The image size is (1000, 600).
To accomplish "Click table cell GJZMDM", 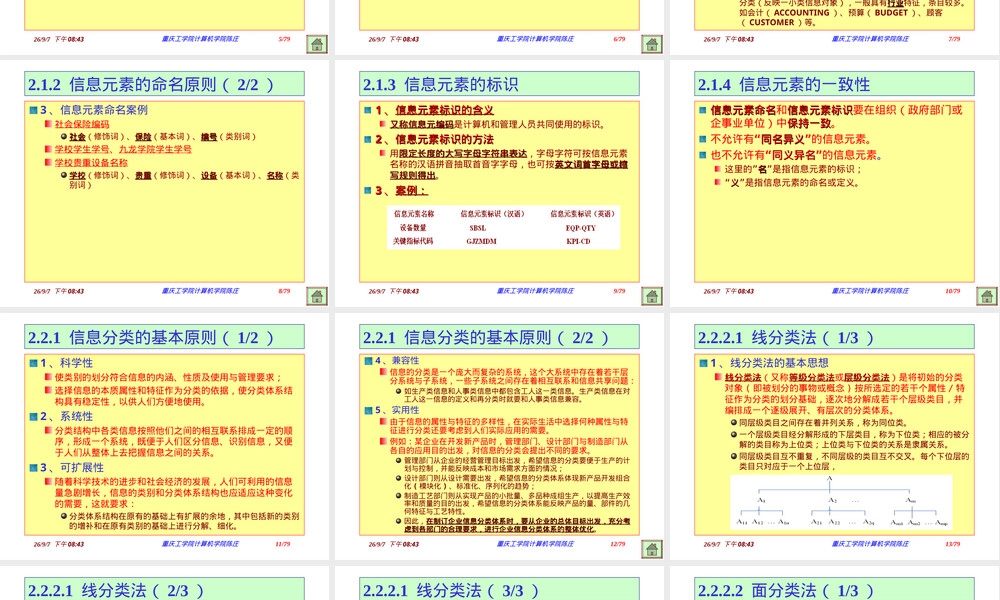I will click(x=482, y=241).
